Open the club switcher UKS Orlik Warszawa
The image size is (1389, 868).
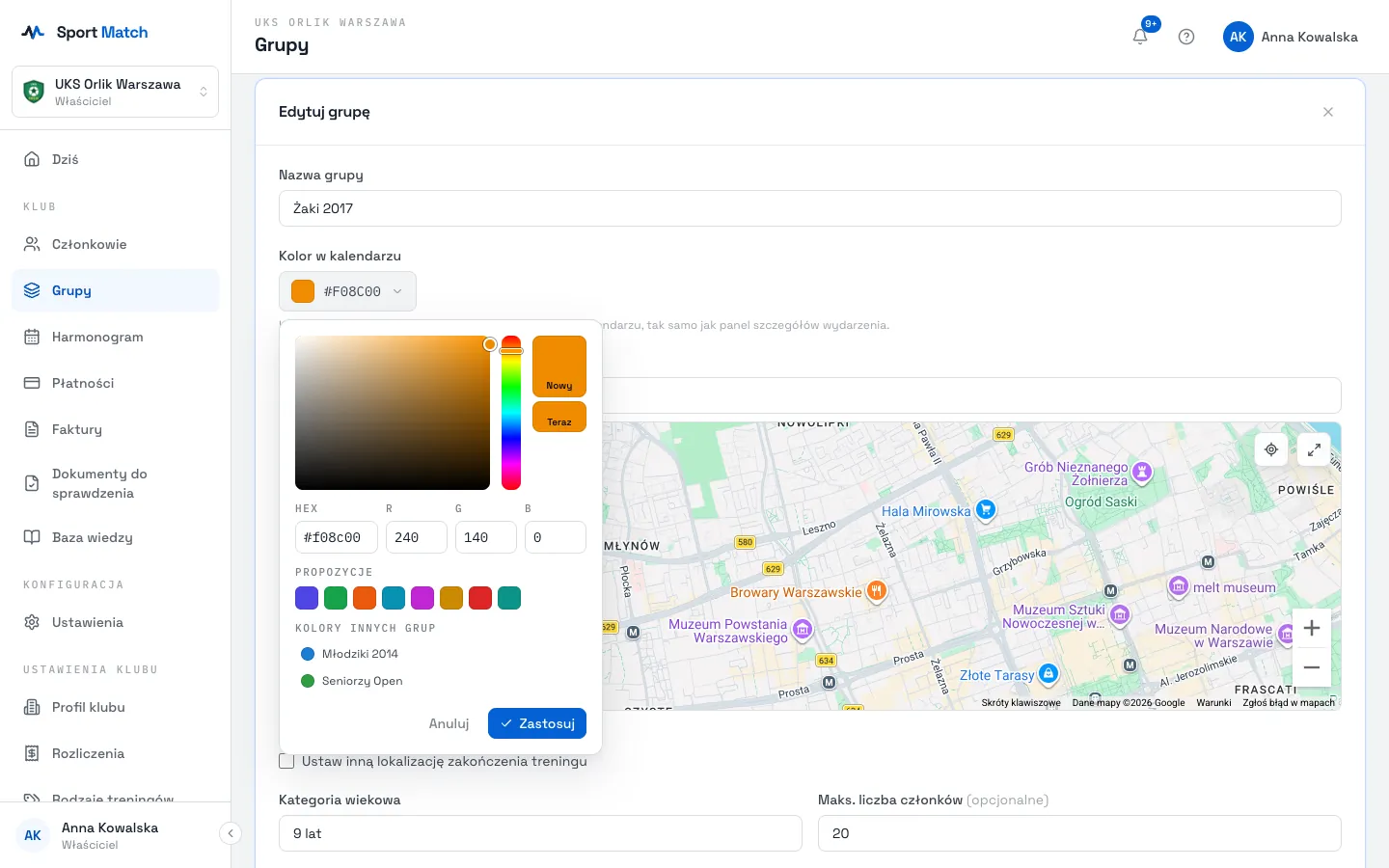pos(115,92)
